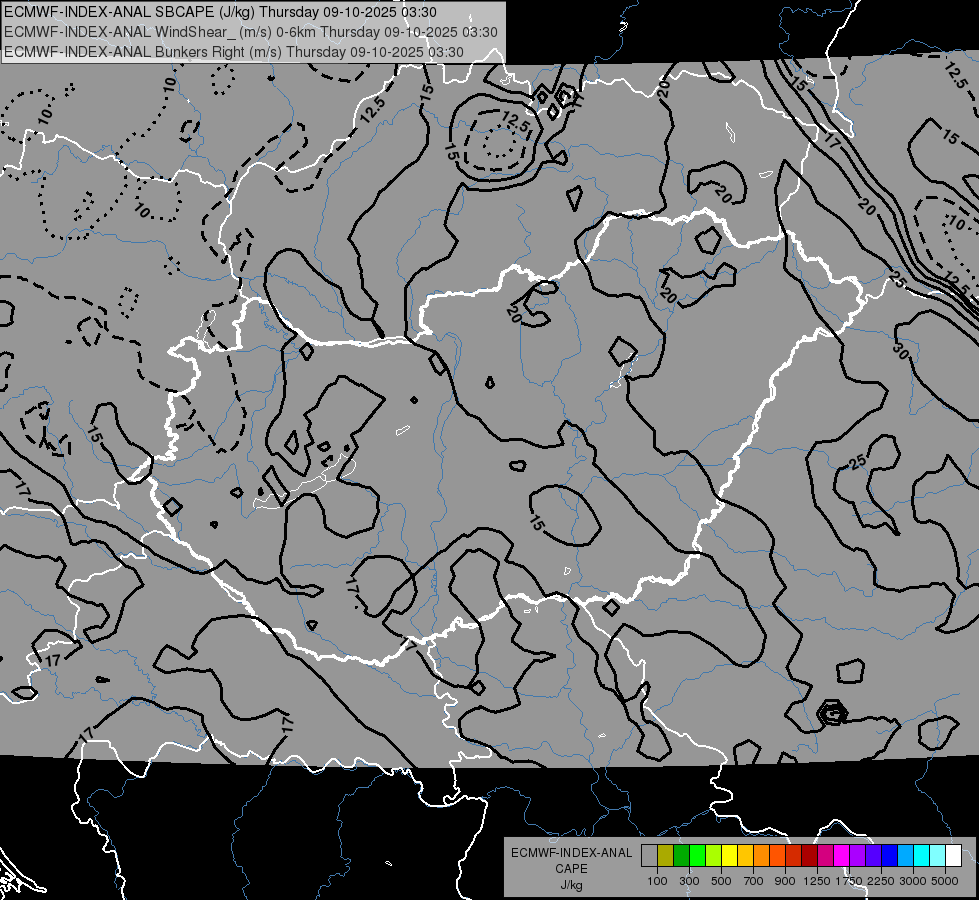Select the blue 2250 J/kg legend swatch
Screen dimensions: 979x900
click(889, 855)
